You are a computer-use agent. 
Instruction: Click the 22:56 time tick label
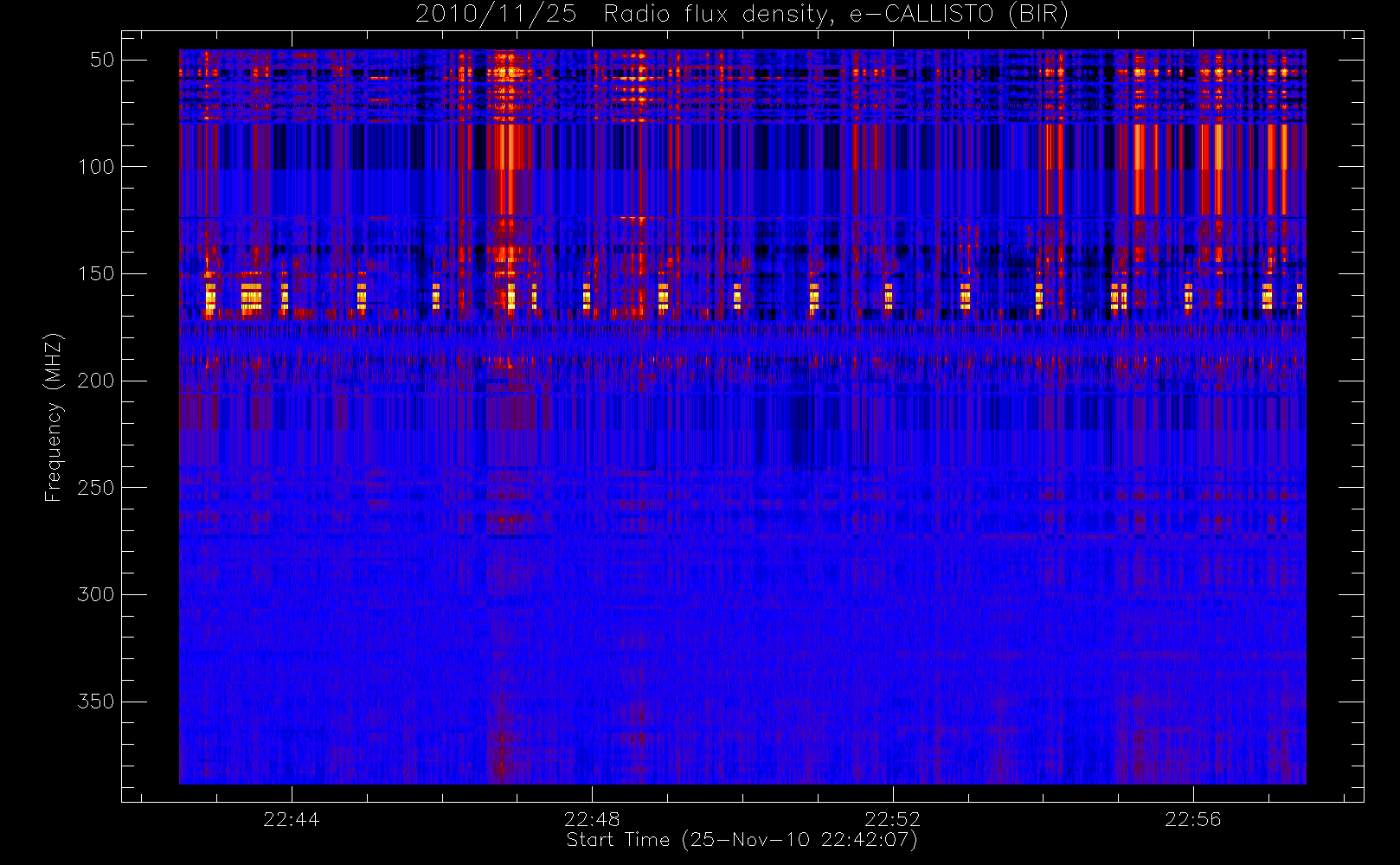(1192, 819)
